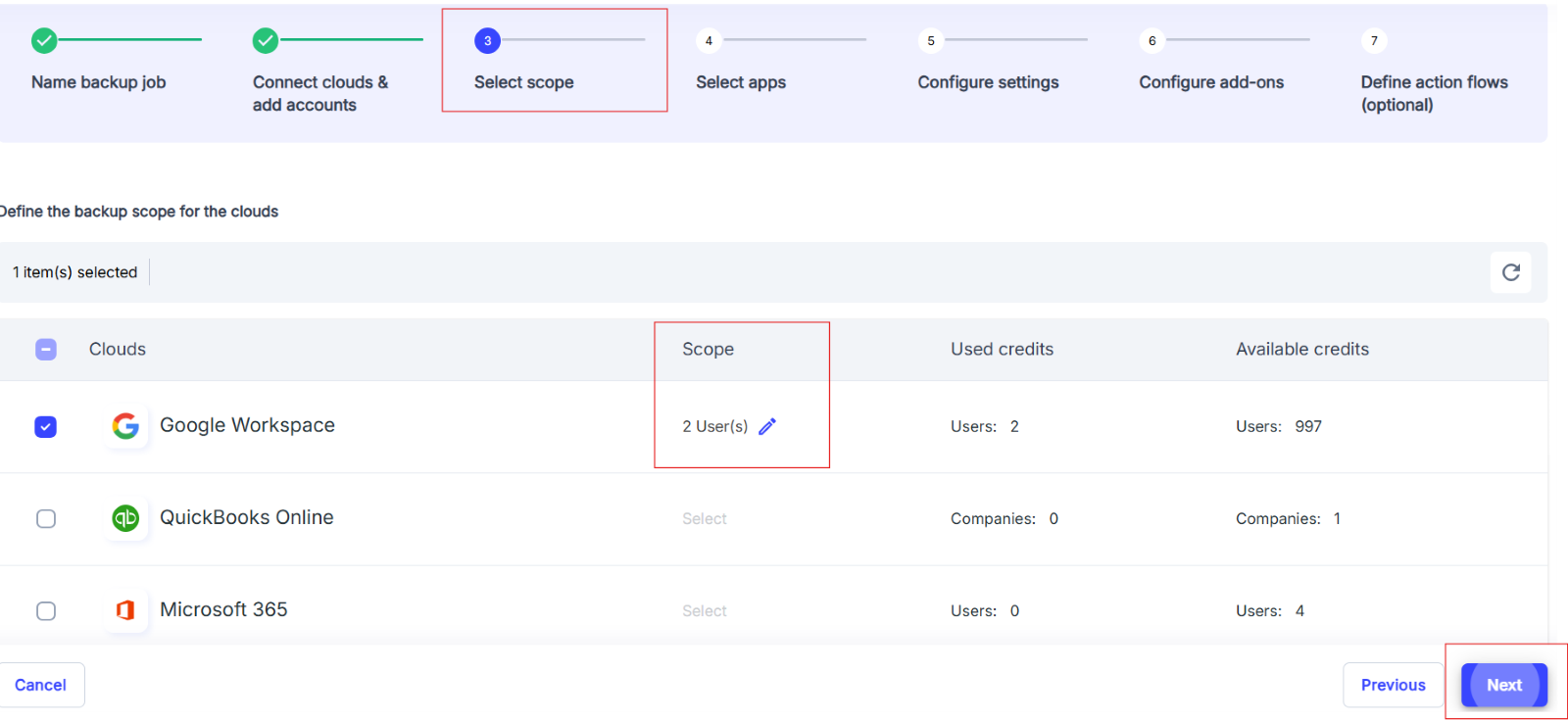
Task: Jump to the Select apps step
Action: click(741, 82)
